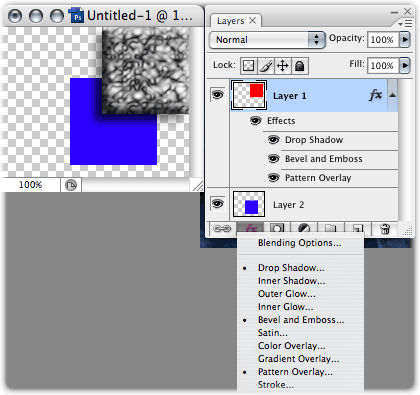Viewport: 420px width, 395px height.
Task: Click the document window resize grip
Action: [x=197, y=185]
